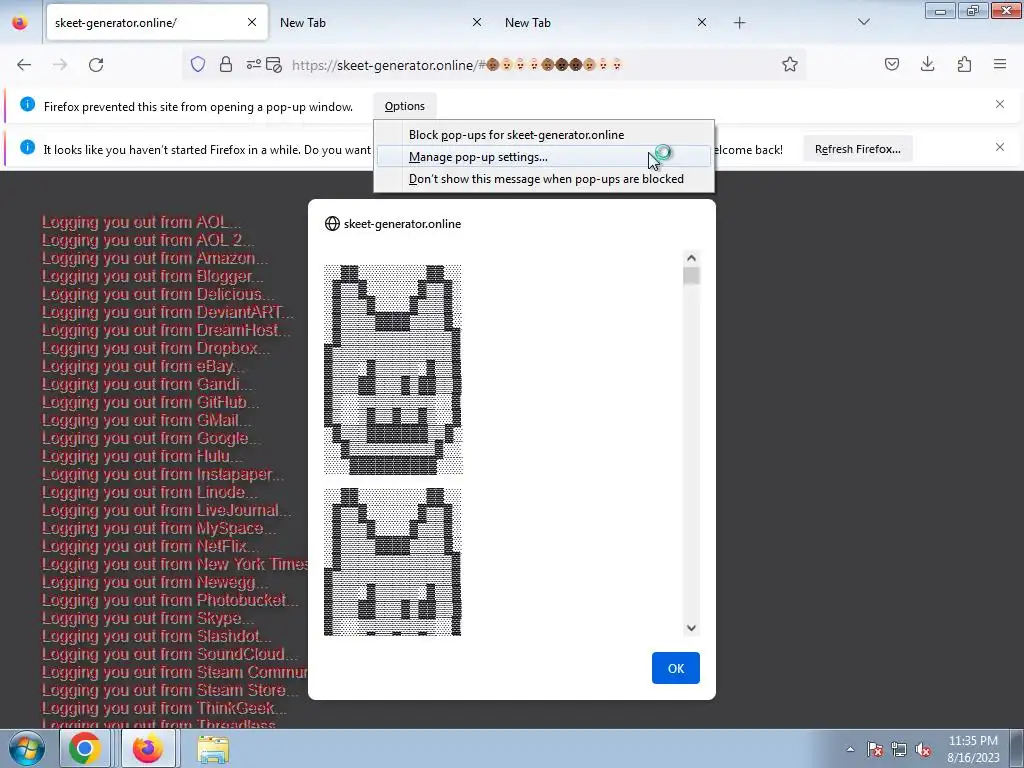Screen dimensions: 1024x768
Task: Click the muted volume tray icon
Action: pos(923,750)
